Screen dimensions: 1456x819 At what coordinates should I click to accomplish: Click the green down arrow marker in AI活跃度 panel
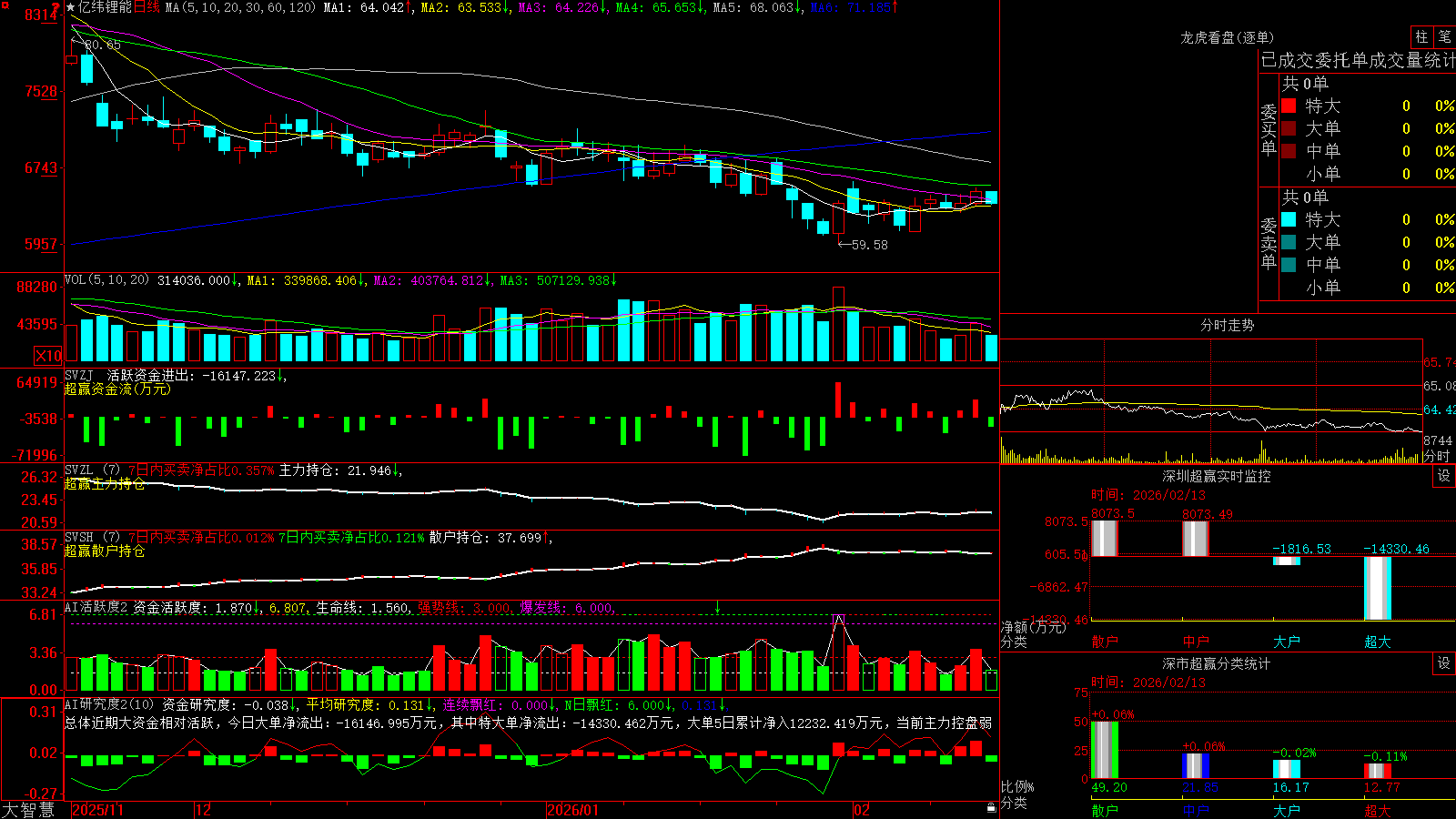tap(718, 607)
